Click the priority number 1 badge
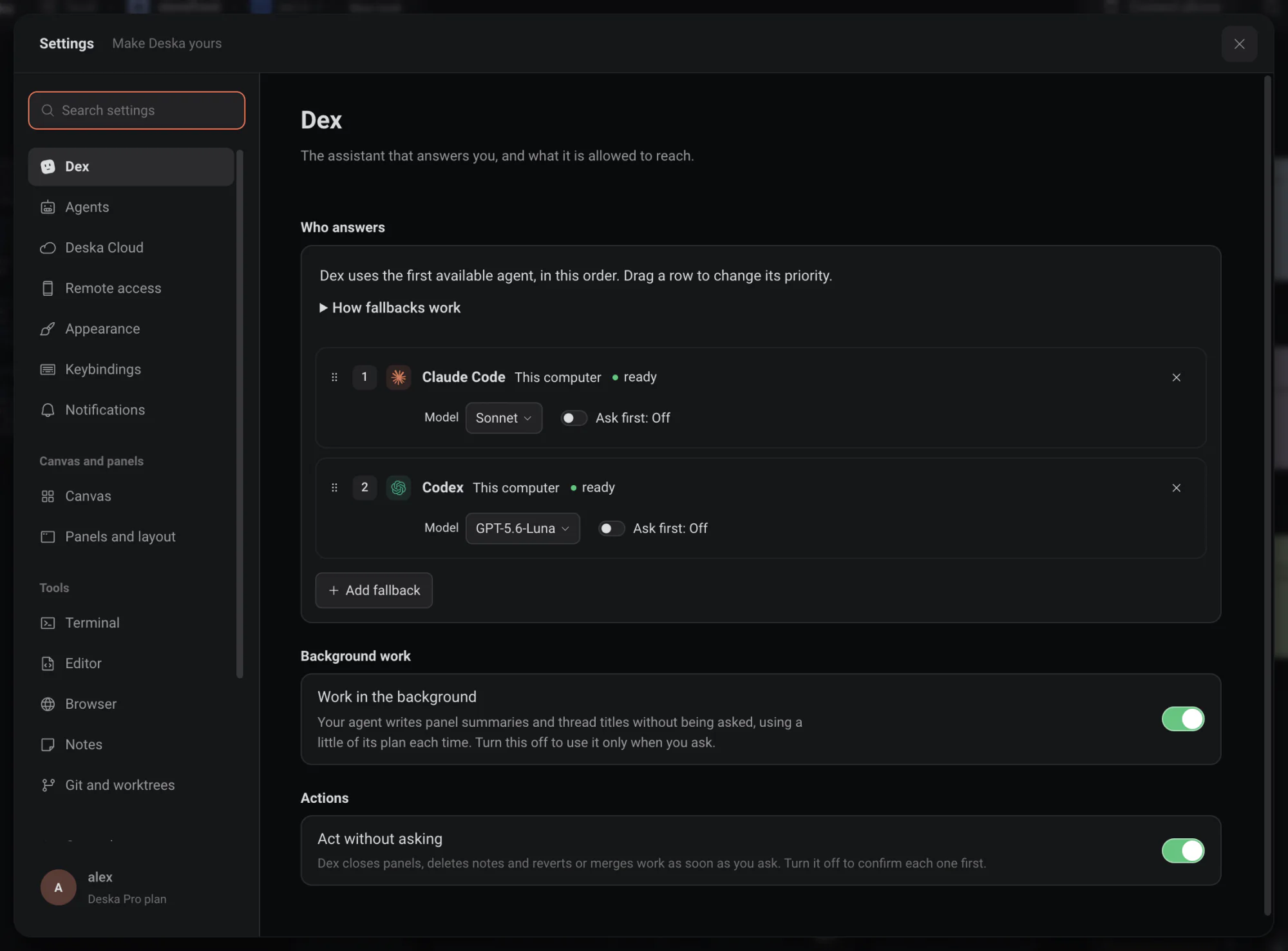The width and height of the screenshot is (1288, 951). coord(365,377)
